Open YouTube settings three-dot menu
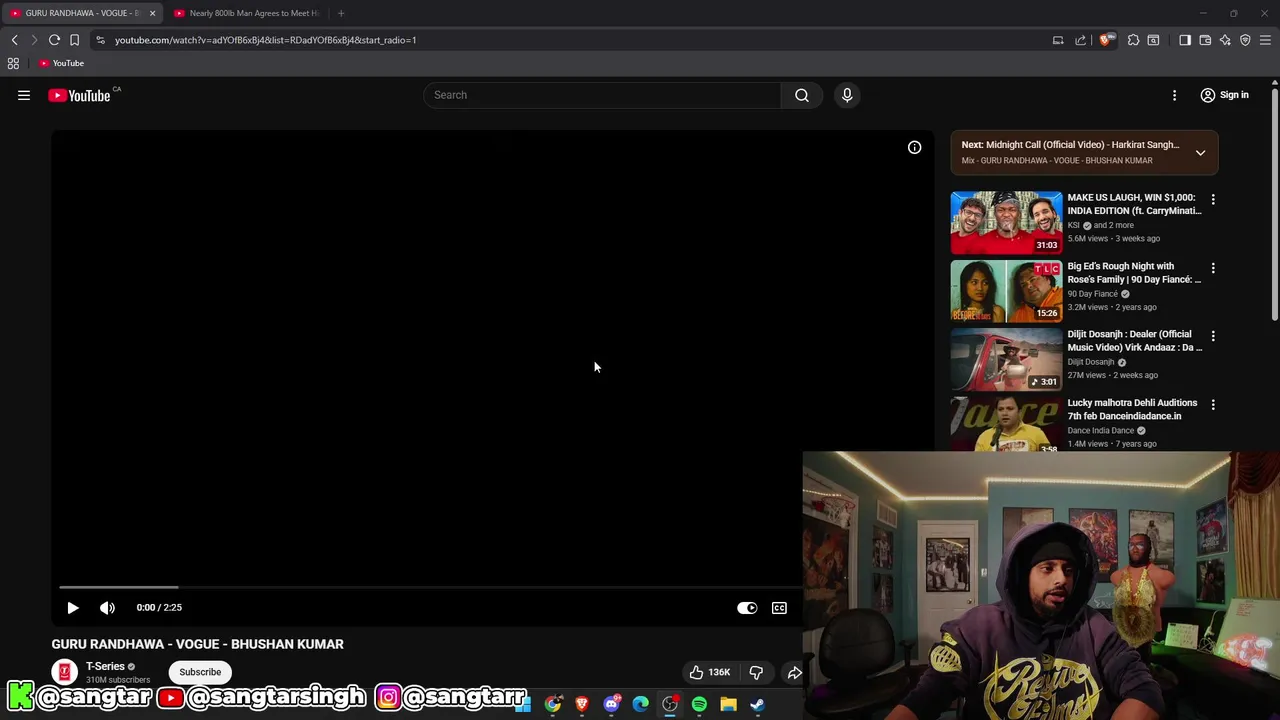 coord(1174,95)
